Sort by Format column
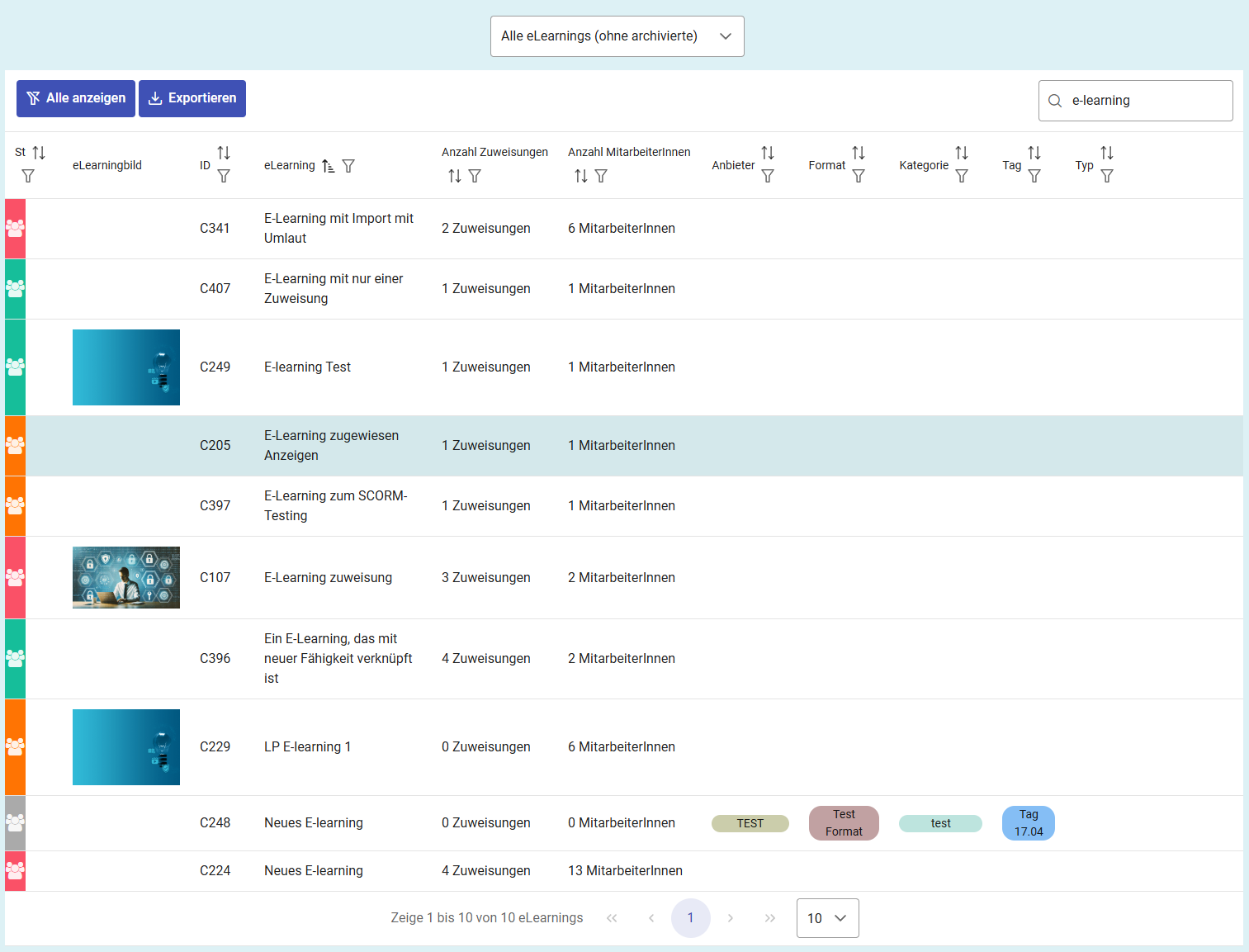This screenshot has width=1249, height=952. pos(859,153)
